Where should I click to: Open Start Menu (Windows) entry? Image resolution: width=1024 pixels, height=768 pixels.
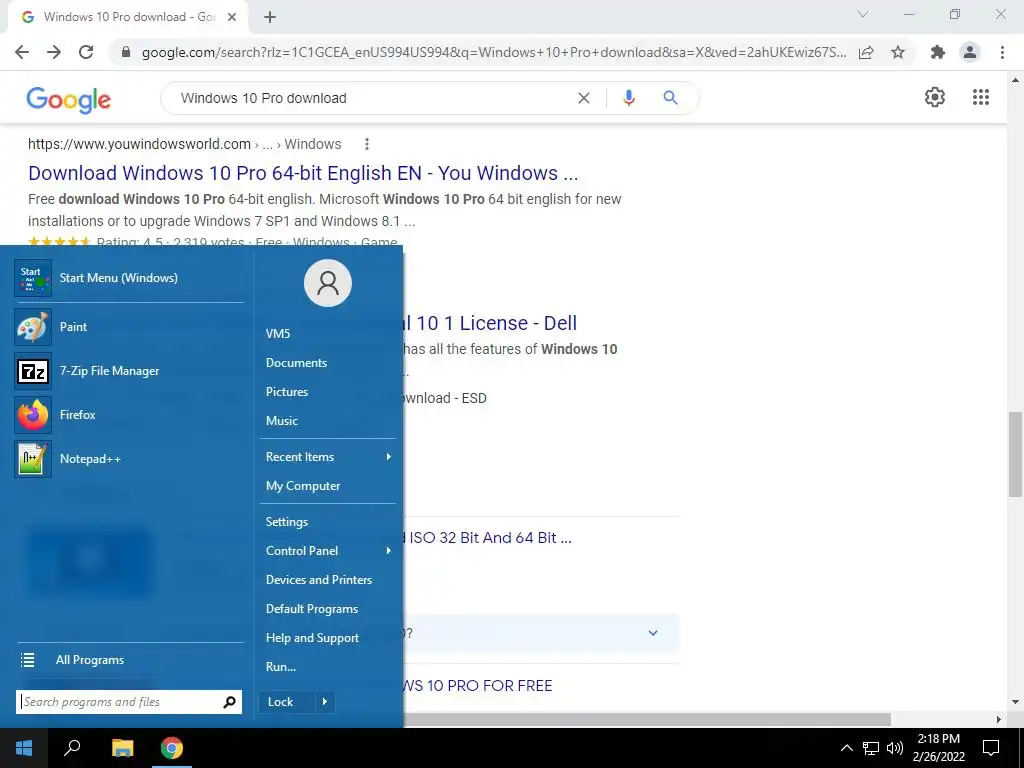129,278
